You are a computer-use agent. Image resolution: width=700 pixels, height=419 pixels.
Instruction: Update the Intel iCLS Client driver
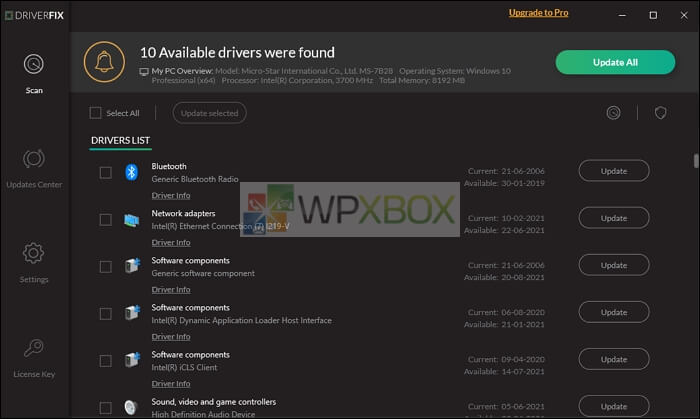[x=614, y=359]
